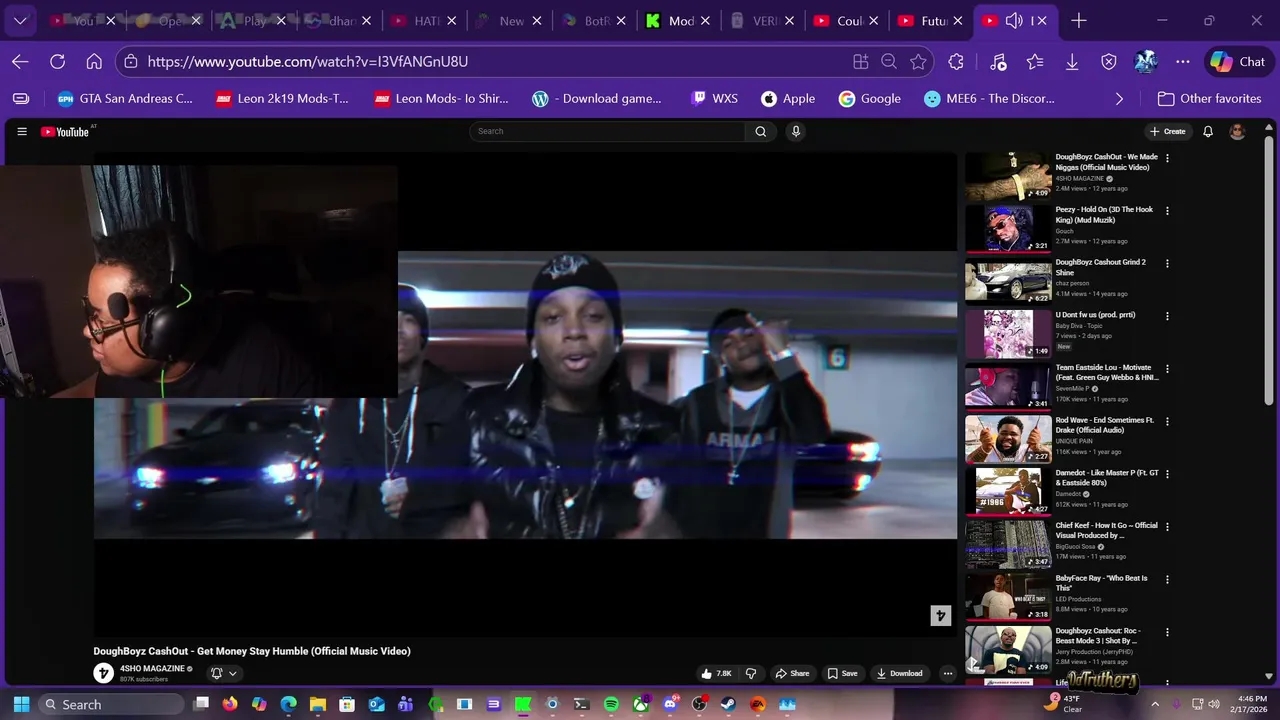Image resolution: width=1280 pixels, height=720 pixels.
Task: Open Leon 2k19 Mods-T... bookmark
Action: (283, 99)
